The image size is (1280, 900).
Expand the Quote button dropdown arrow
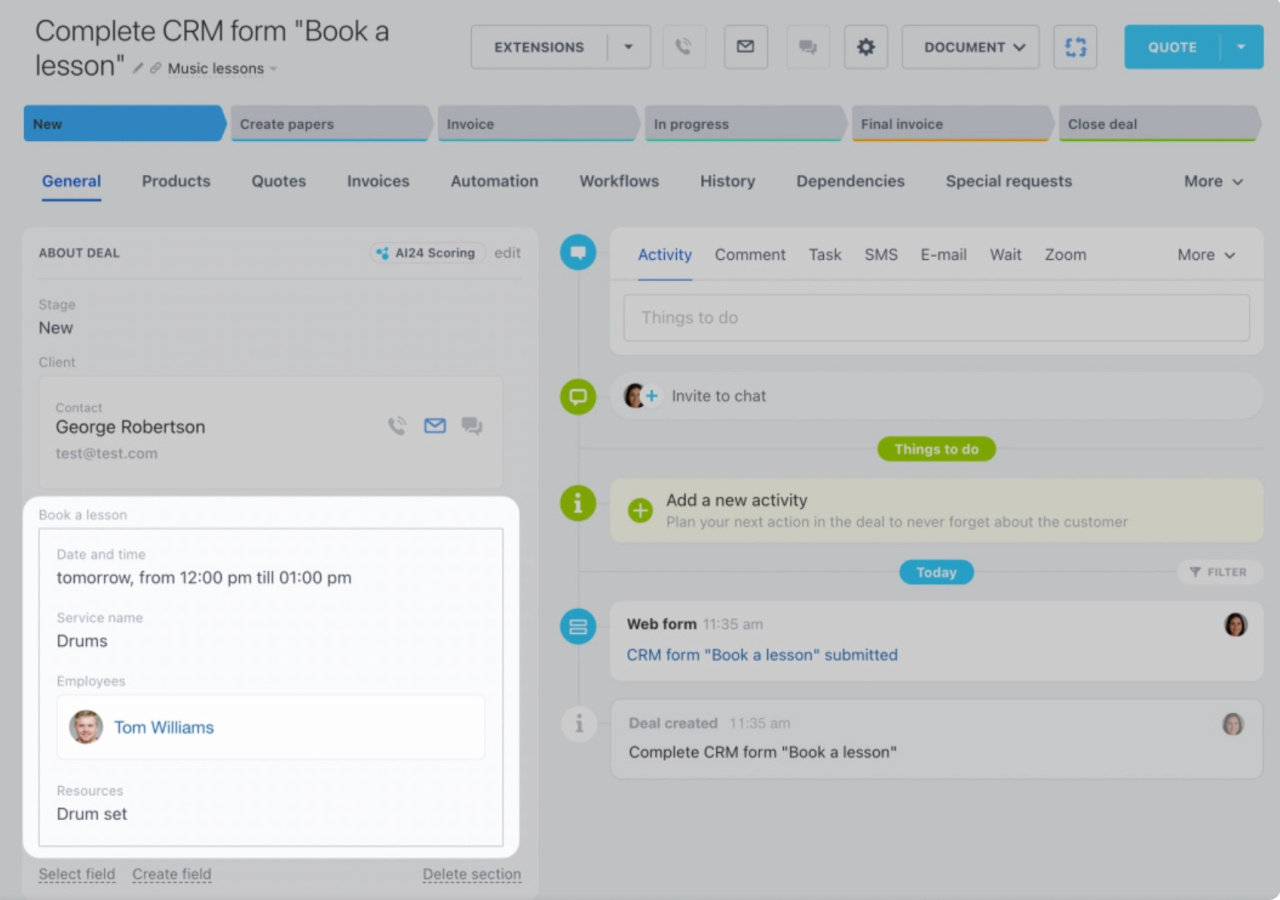(1241, 47)
